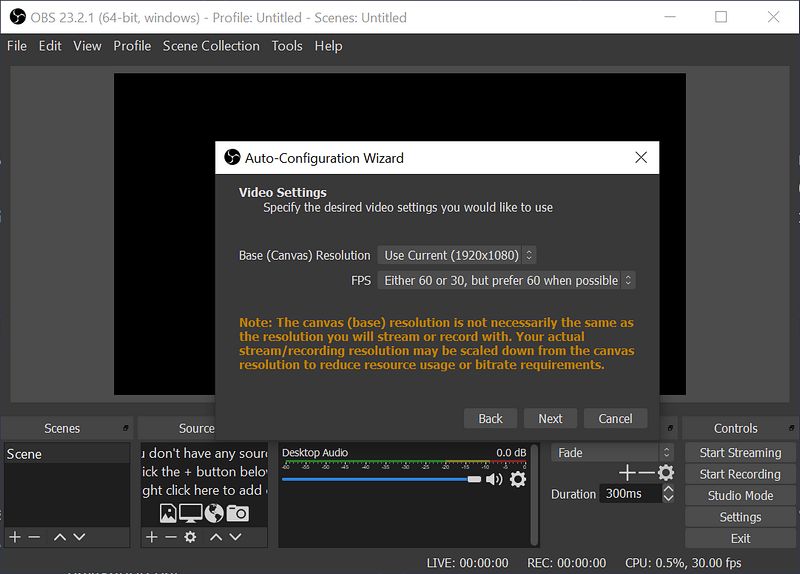Screen dimensions: 800x574
Task: Click Next in the wizard
Action: pos(550,418)
